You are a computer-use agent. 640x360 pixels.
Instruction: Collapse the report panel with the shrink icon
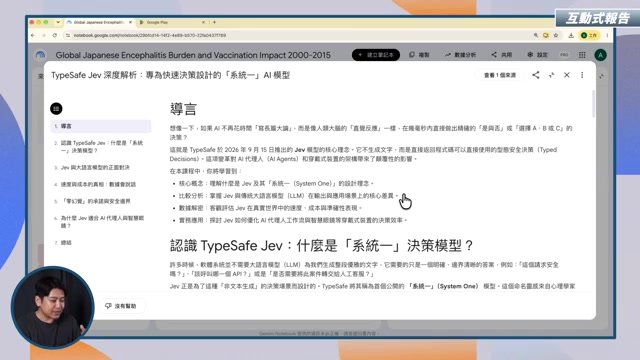point(551,75)
